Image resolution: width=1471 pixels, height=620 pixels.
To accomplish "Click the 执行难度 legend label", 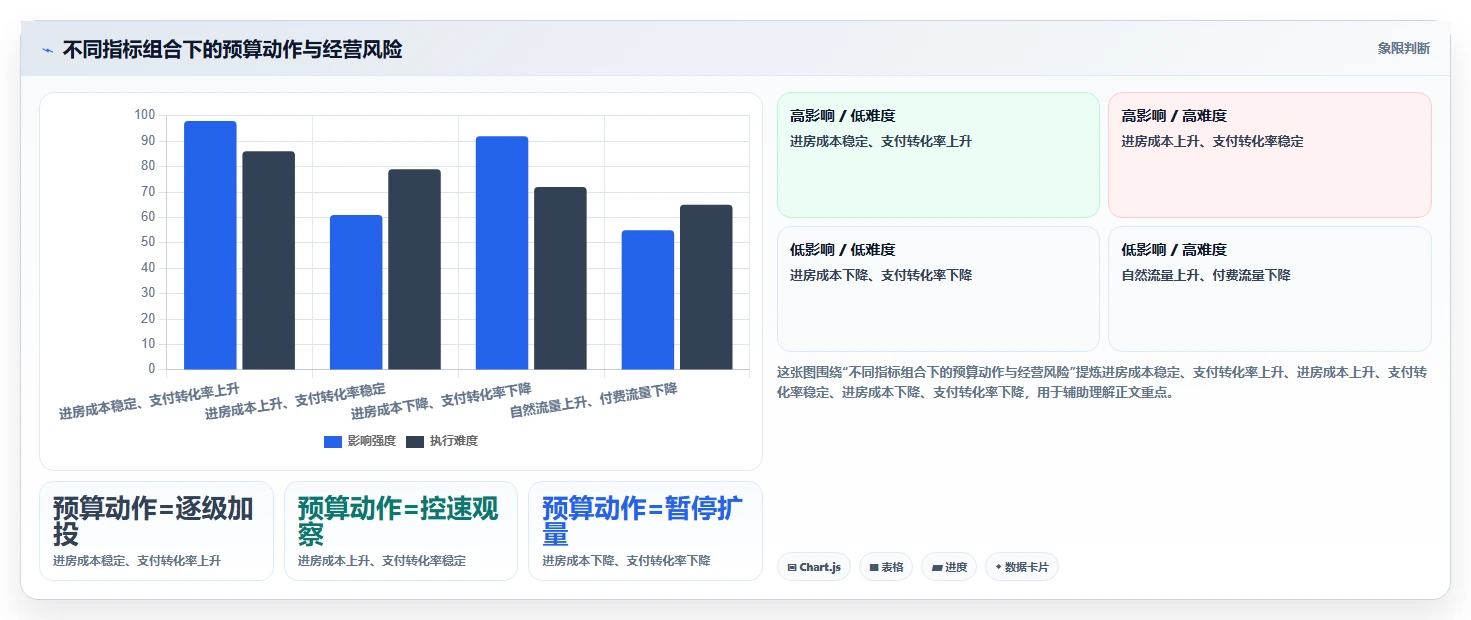I will (x=454, y=441).
